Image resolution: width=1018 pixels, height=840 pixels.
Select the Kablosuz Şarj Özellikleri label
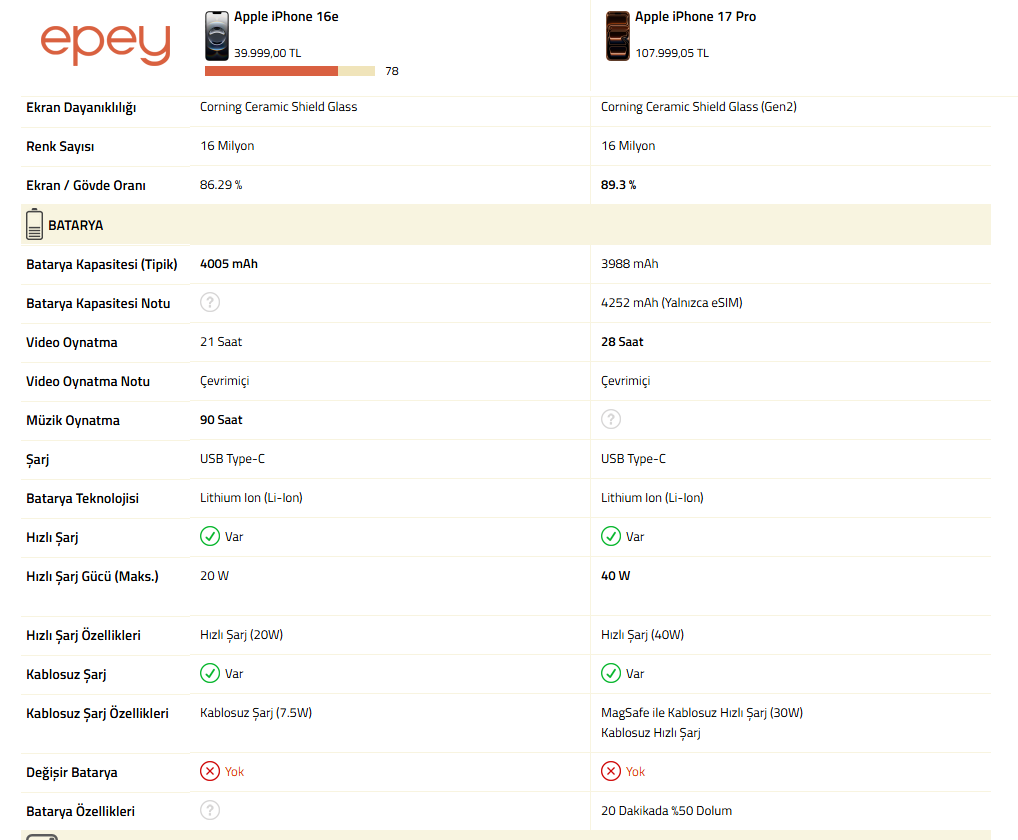point(97,713)
